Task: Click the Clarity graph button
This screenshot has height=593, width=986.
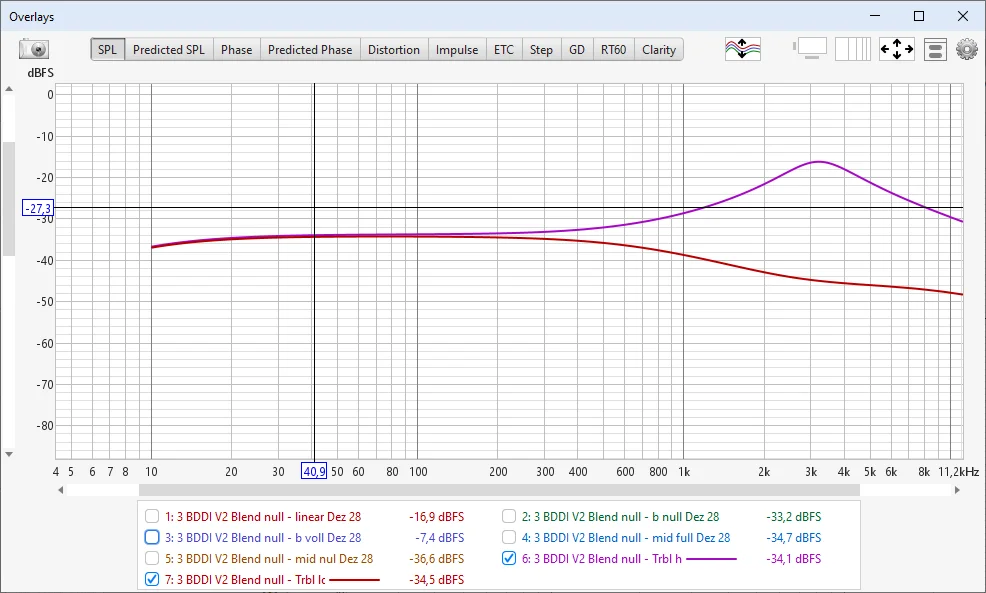Action: coord(659,50)
